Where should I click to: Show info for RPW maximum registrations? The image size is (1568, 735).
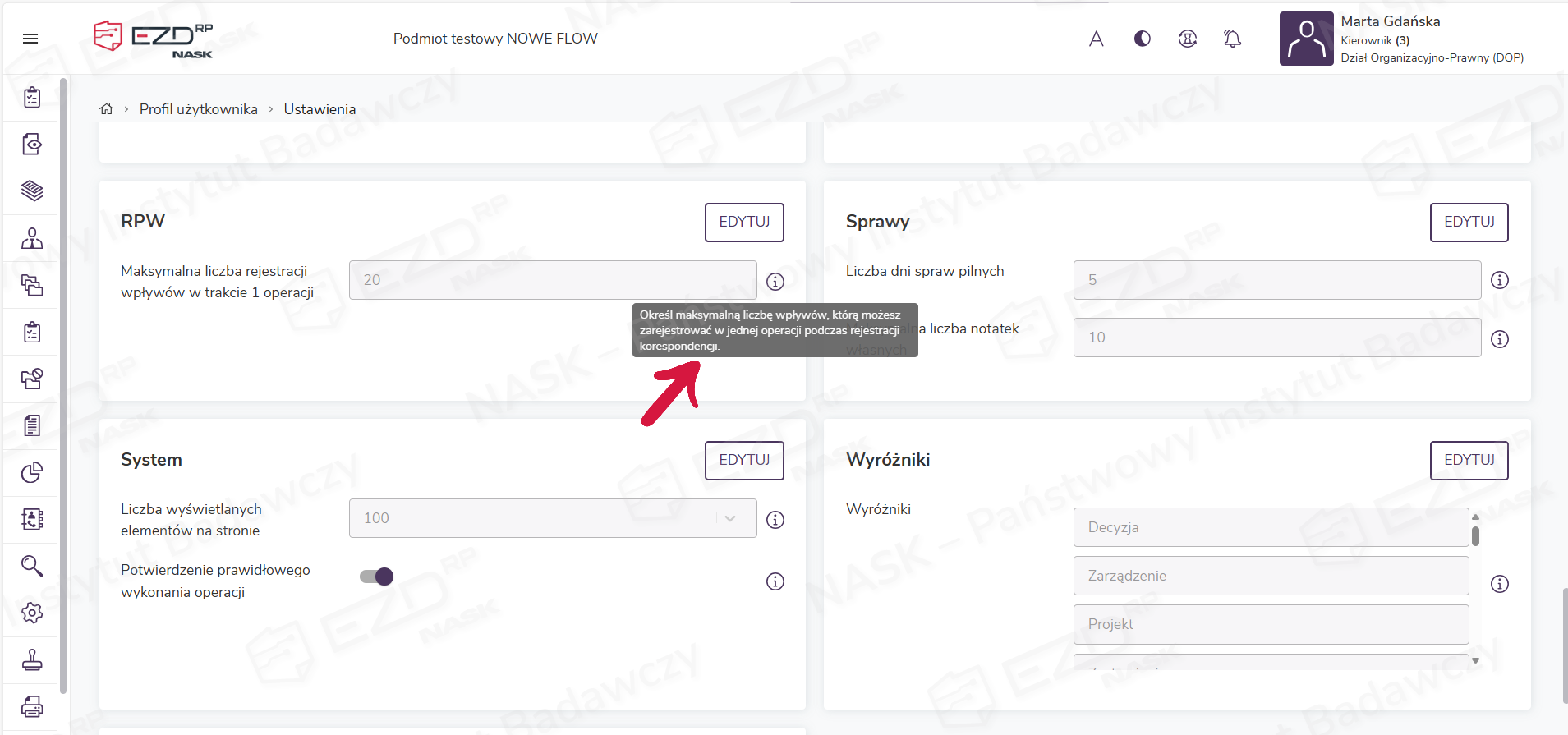775,282
